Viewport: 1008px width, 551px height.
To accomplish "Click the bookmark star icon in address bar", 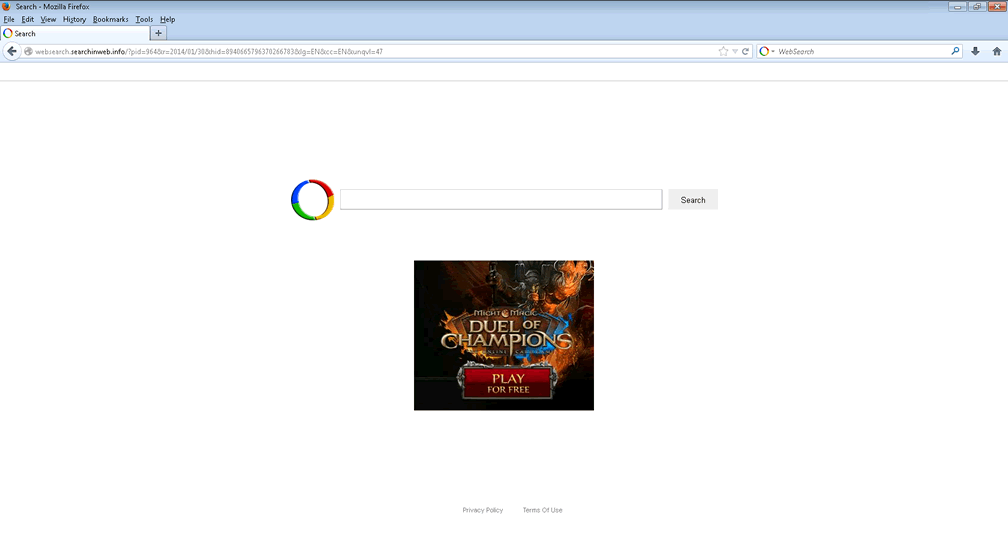I will [x=723, y=51].
